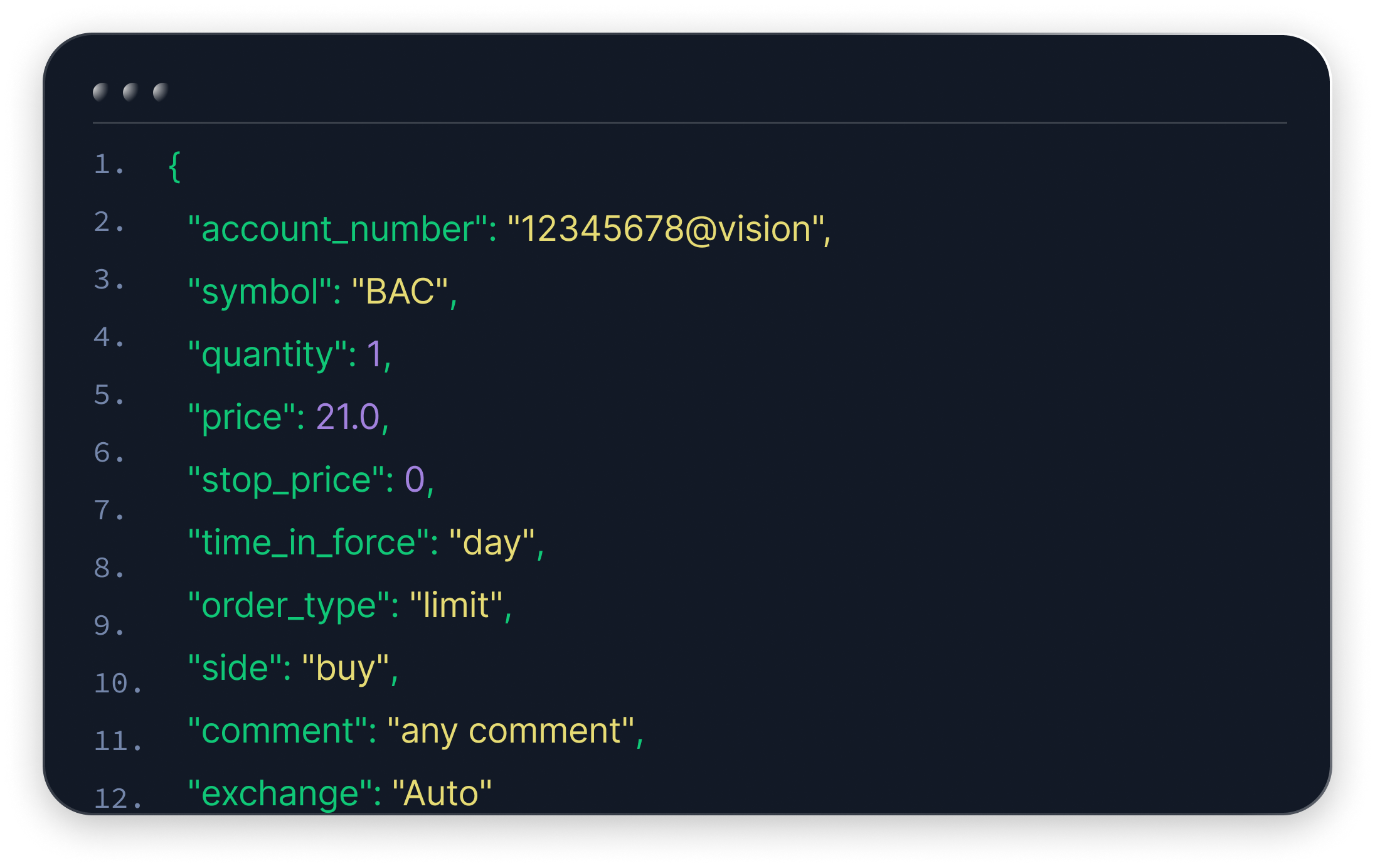Click the third window control dot
Image resolution: width=1375 pixels, height=868 pixels.
[161, 92]
